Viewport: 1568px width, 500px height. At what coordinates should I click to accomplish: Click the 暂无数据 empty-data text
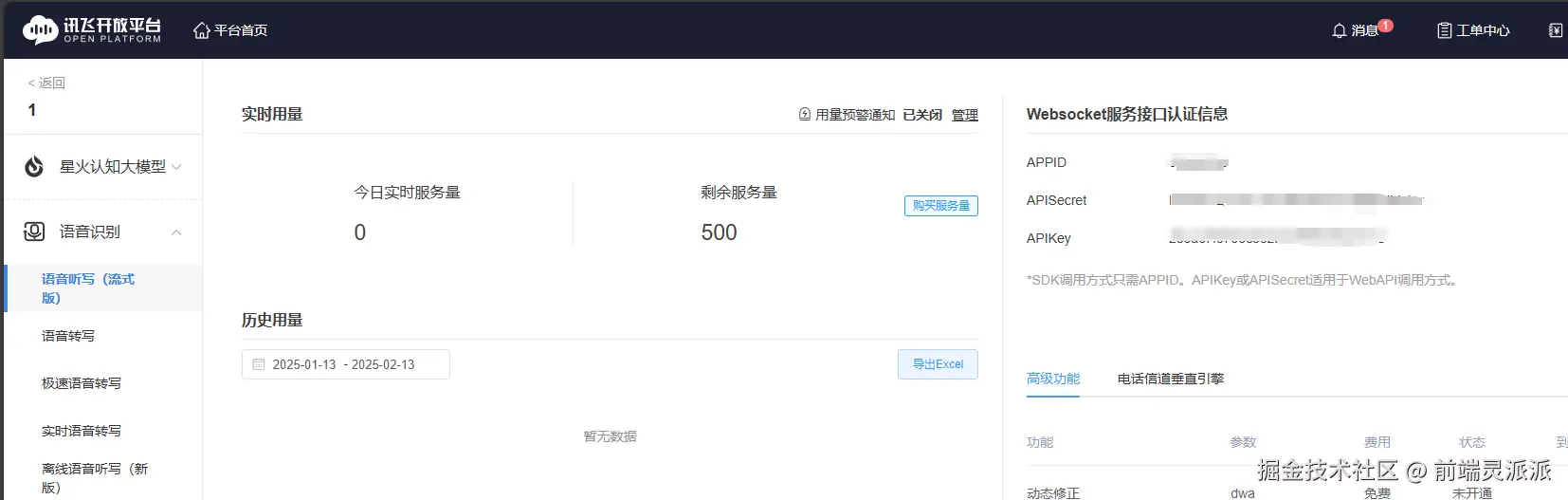[x=611, y=436]
